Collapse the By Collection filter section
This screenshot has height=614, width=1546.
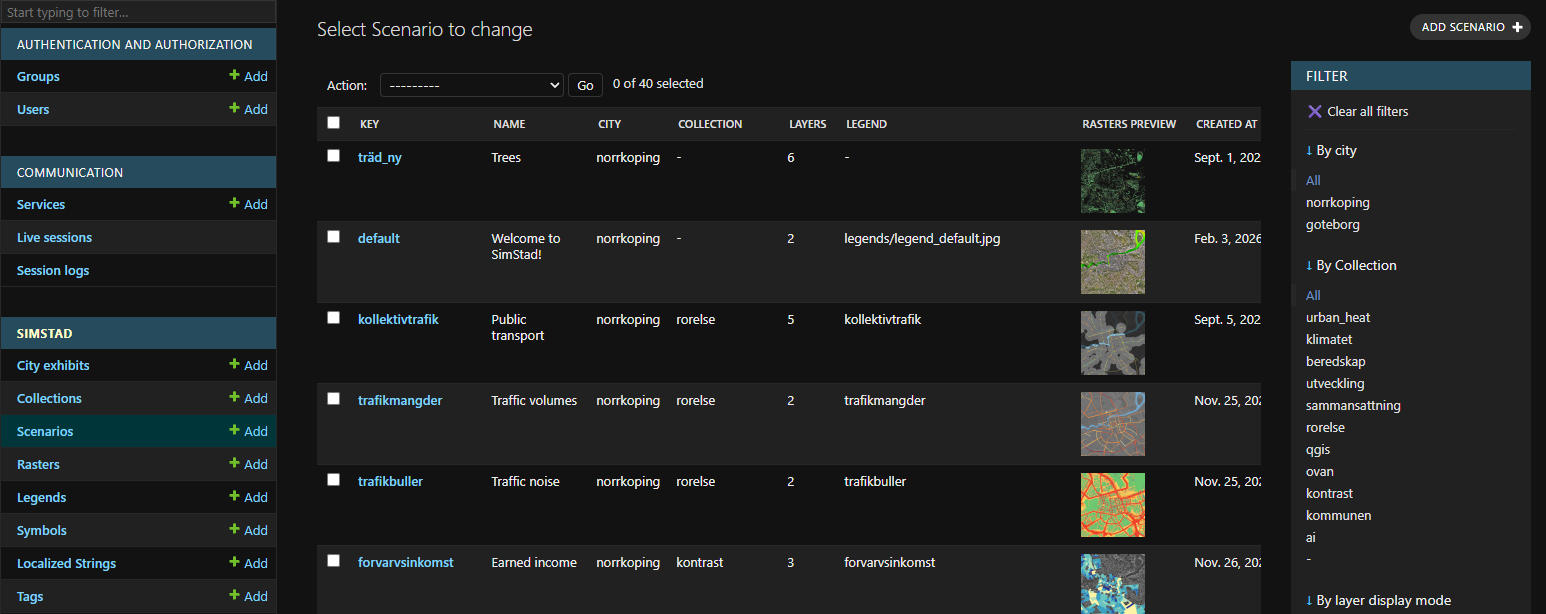[x=1351, y=265]
